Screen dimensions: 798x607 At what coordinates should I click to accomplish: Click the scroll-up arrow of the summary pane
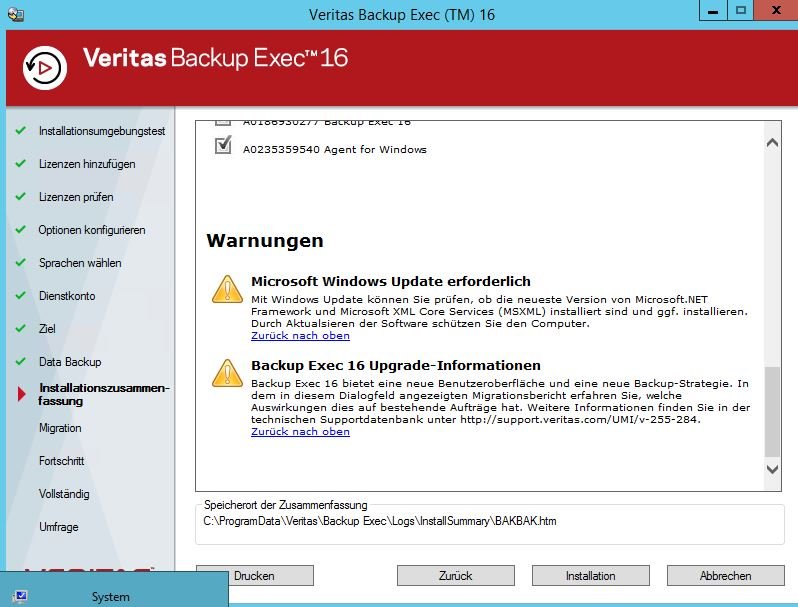coord(772,143)
